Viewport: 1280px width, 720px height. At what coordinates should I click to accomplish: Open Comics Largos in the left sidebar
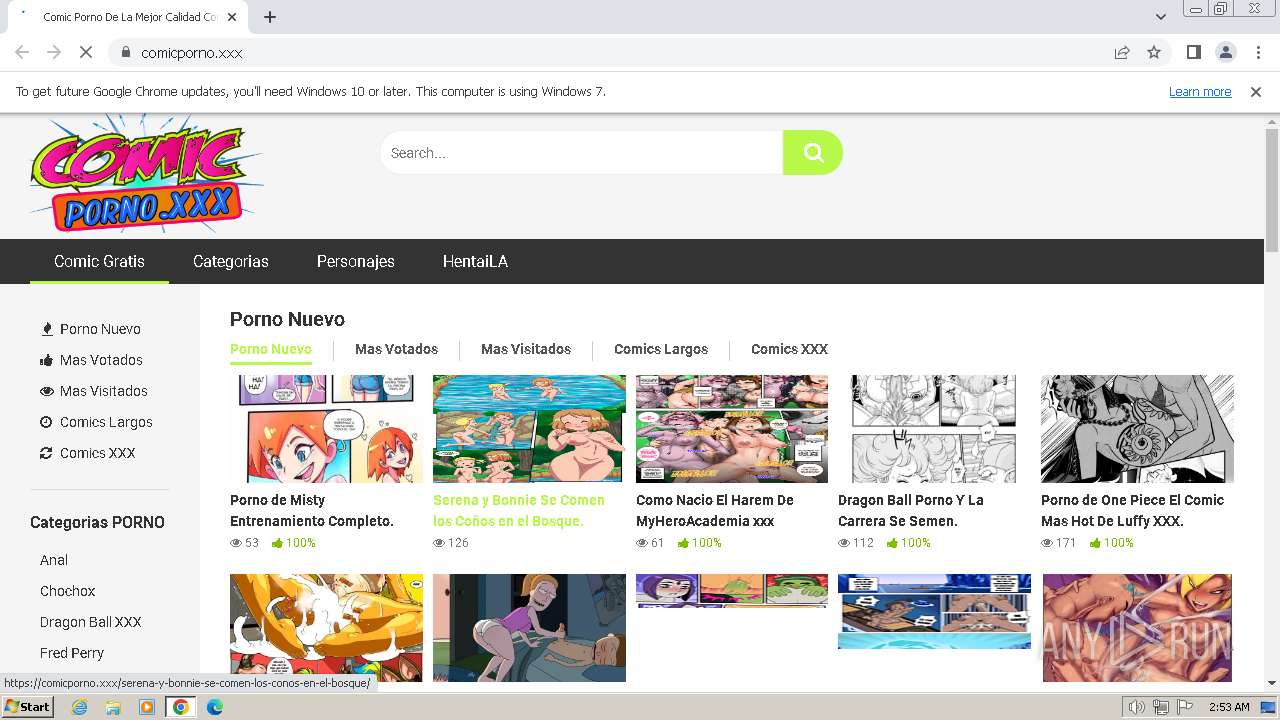(x=96, y=422)
